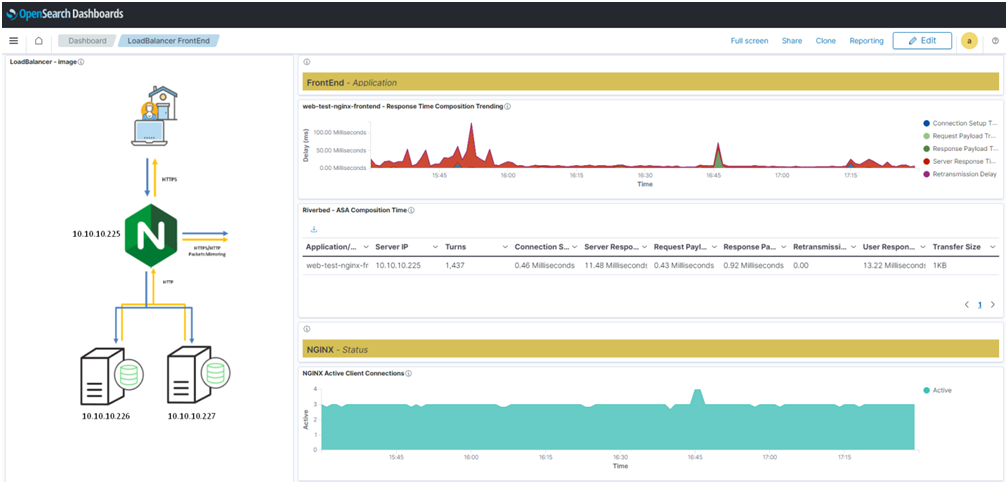Toggle Response Payload legend series
The height and width of the screenshot is (484, 1008).
(x=959, y=148)
